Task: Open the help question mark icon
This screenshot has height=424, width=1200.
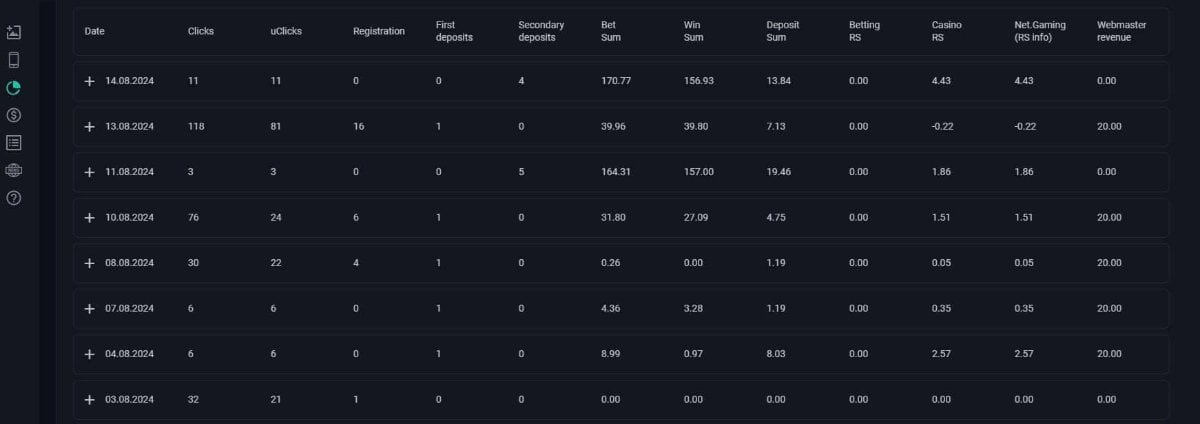Action: (x=14, y=198)
